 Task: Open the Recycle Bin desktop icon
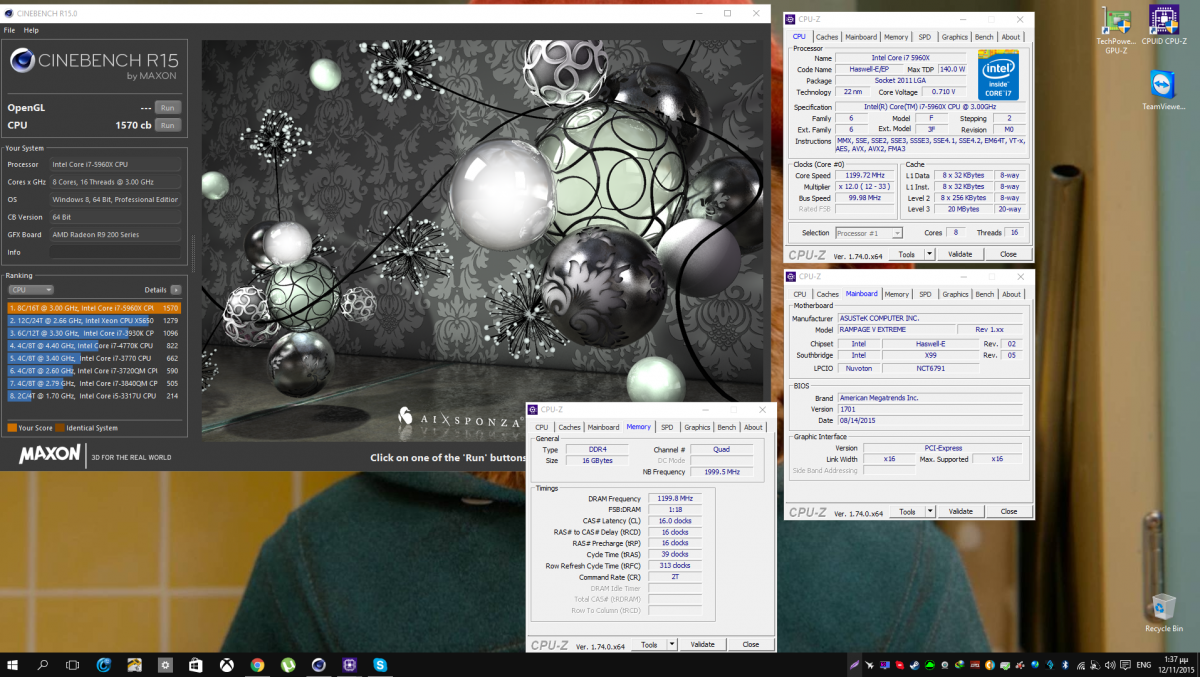coord(1164,612)
